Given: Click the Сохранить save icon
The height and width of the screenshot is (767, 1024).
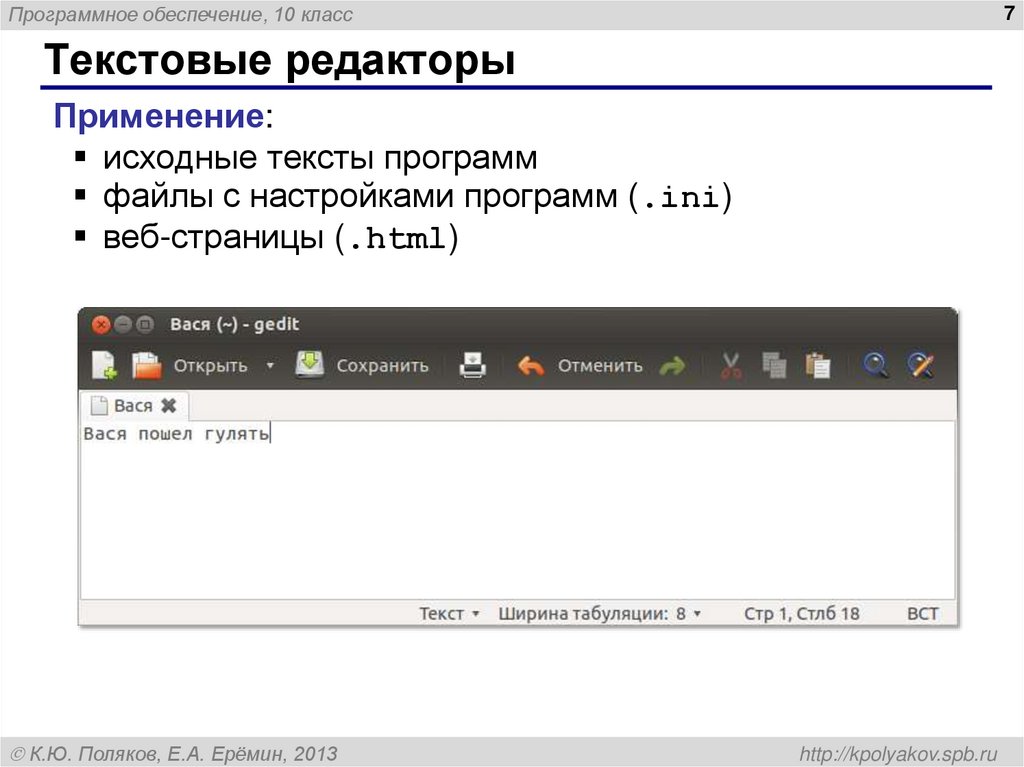Looking at the screenshot, I should pyautogui.click(x=310, y=366).
